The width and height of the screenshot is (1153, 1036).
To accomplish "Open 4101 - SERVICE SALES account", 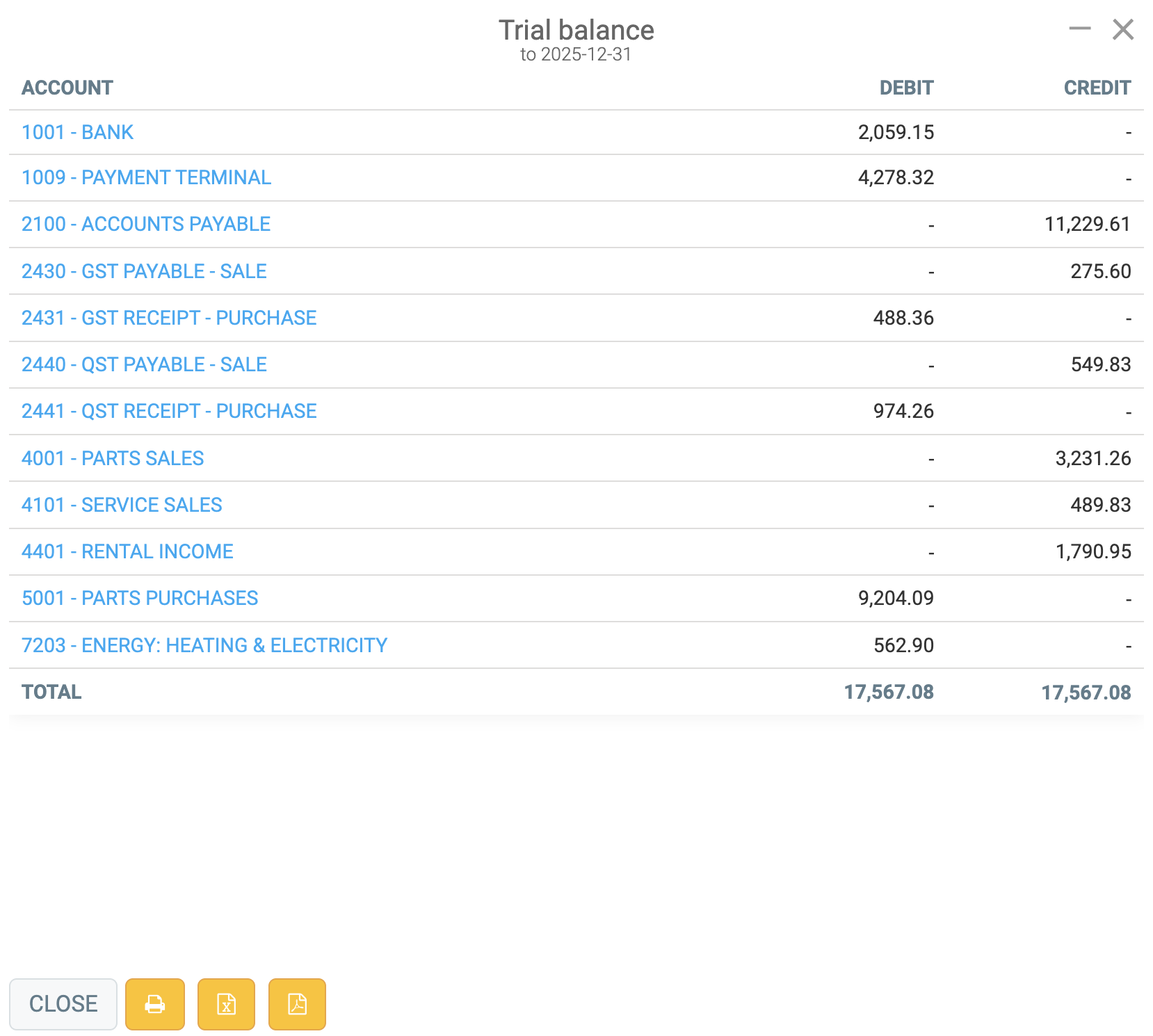I will click(x=122, y=505).
